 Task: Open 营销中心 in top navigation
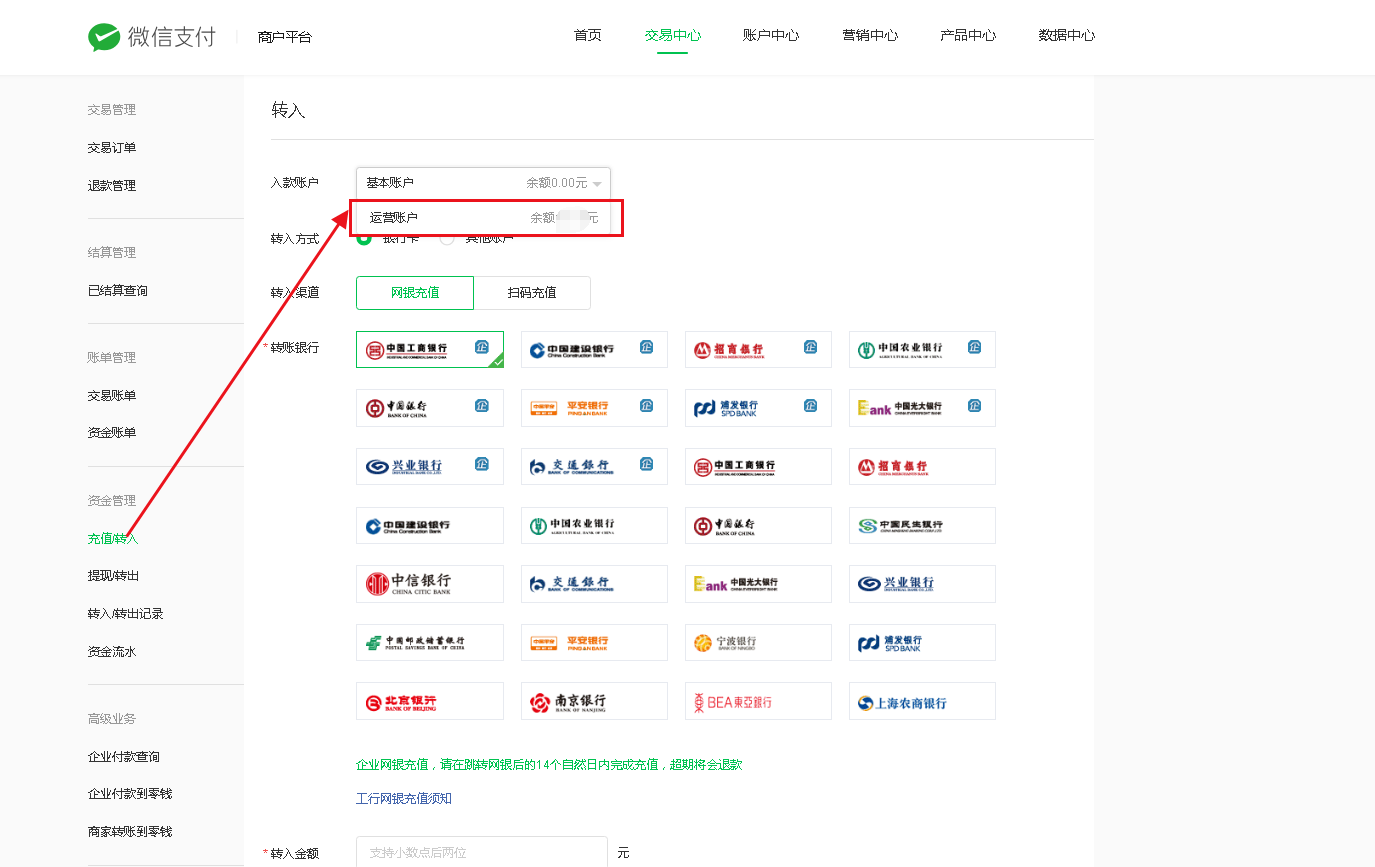pos(870,36)
